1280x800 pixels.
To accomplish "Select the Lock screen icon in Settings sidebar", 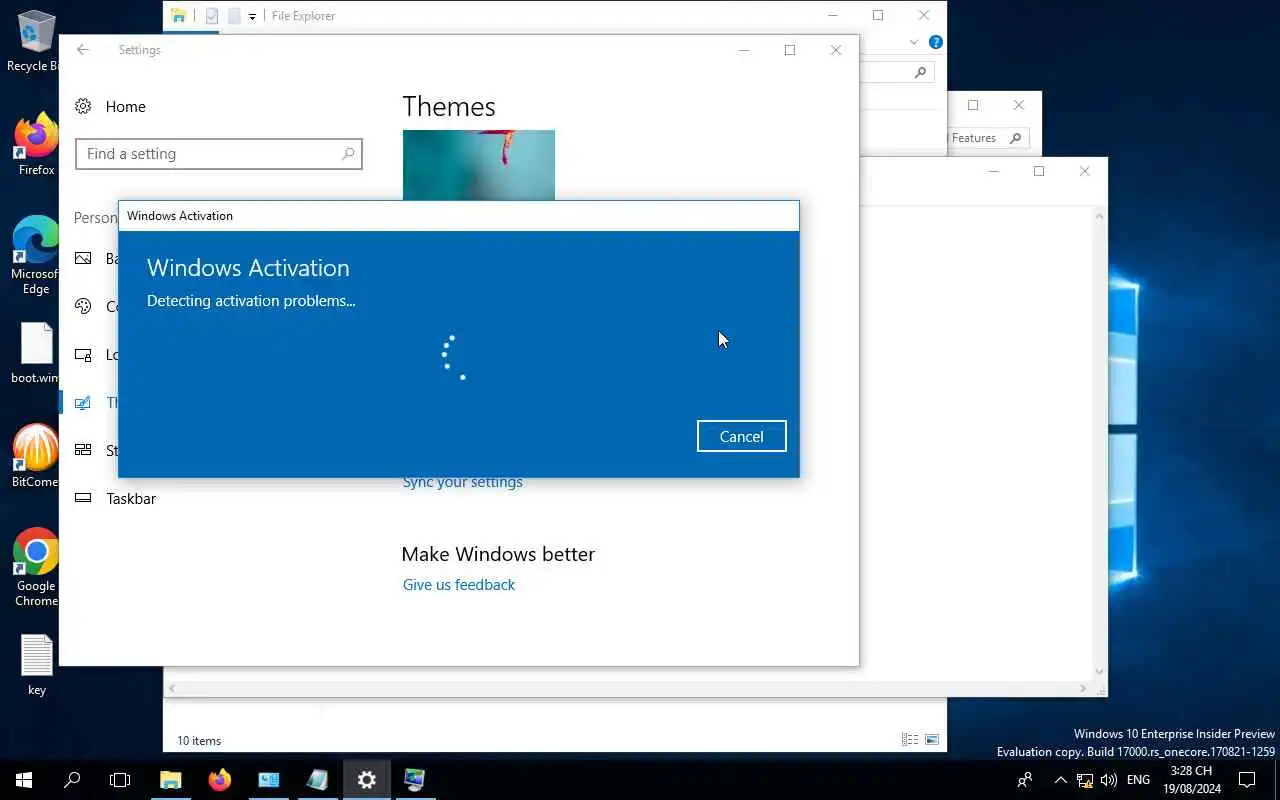I will (x=84, y=355).
